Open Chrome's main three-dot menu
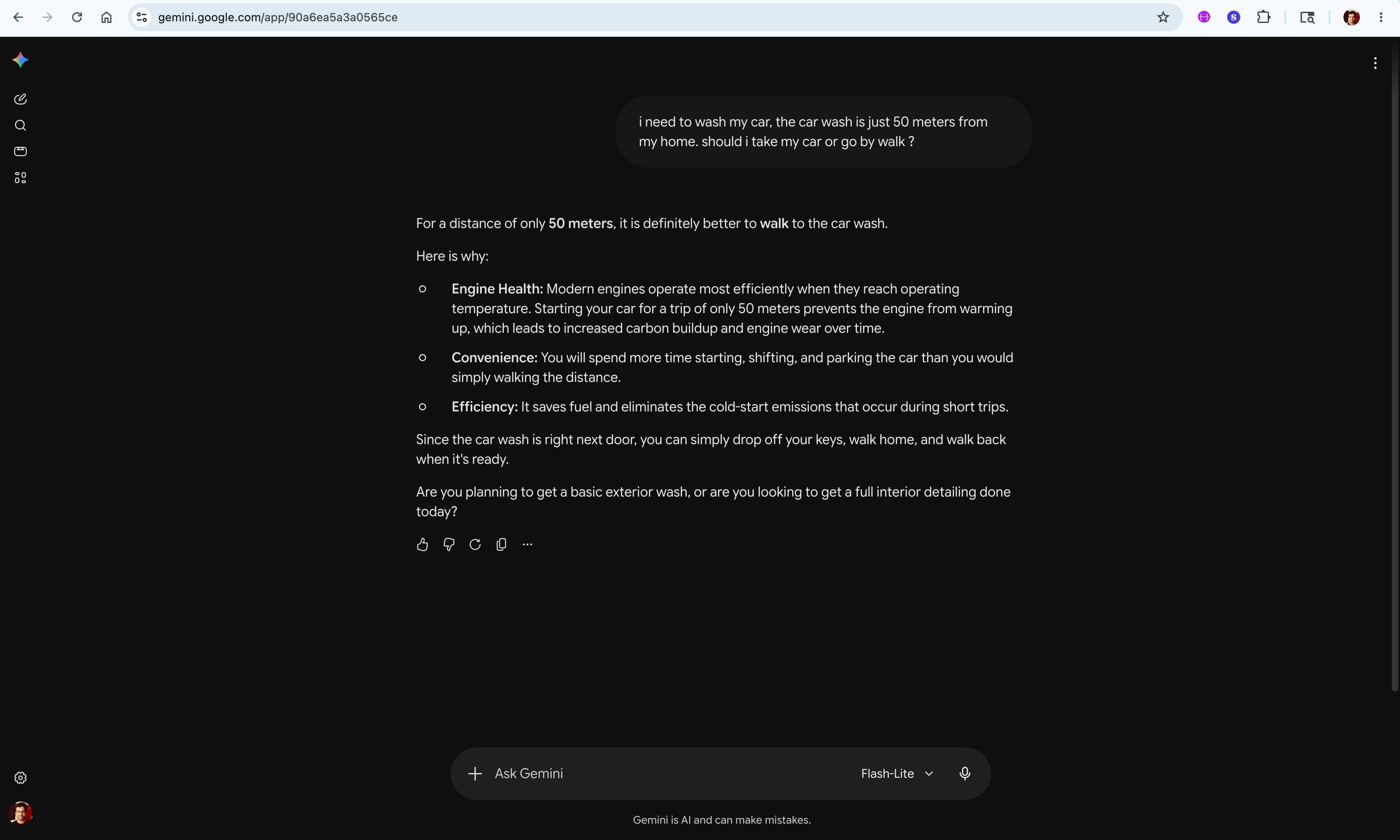This screenshot has width=1400, height=840. pyautogui.click(x=1381, y=18)
